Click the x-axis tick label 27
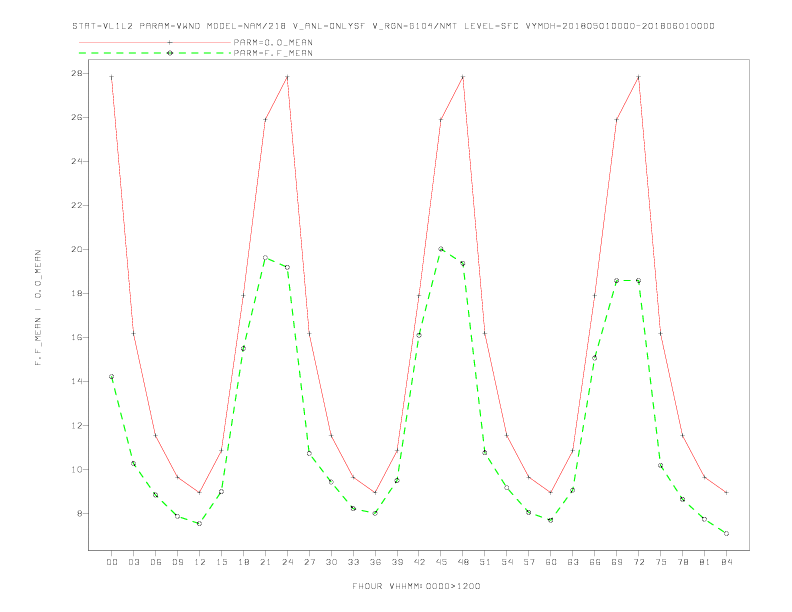The height and width of the screenshot is (612, 792). point(309,562)
